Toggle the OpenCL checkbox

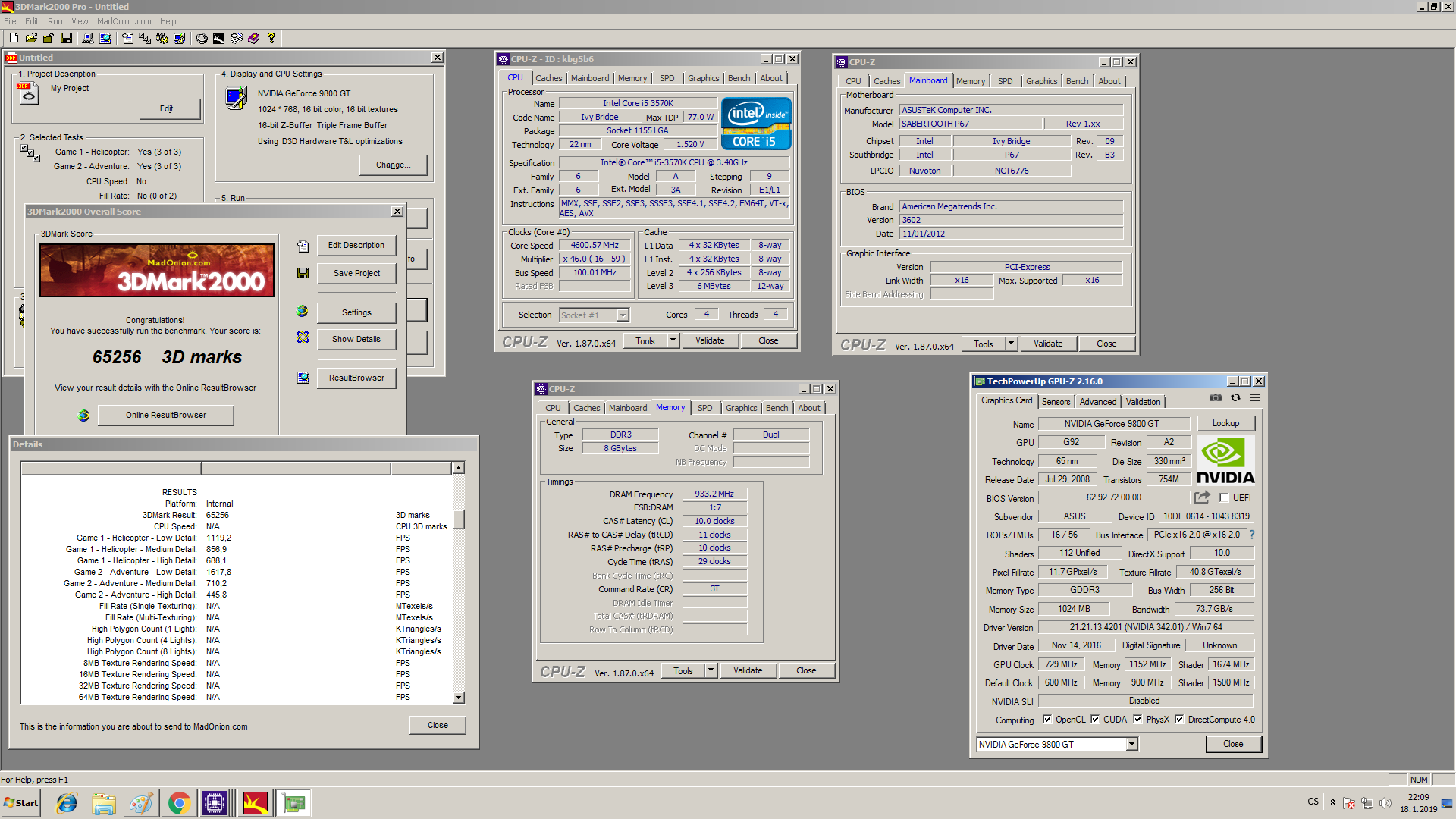click(x=1047, y=720)
